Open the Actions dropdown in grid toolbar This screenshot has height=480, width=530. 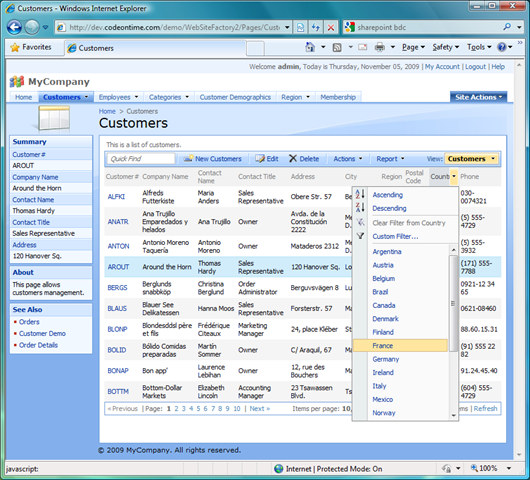coord(347,159)
